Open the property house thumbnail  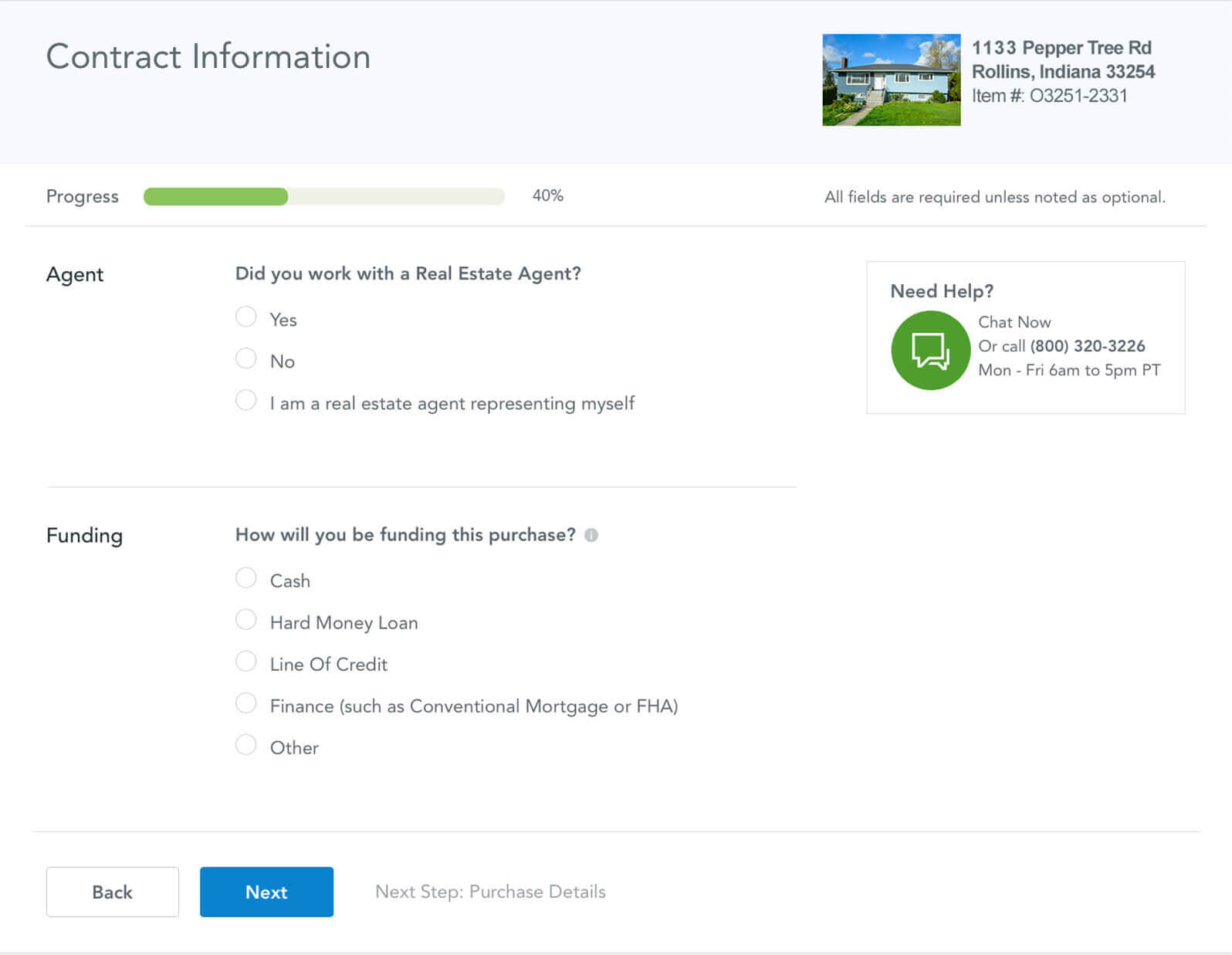[891, 80]
